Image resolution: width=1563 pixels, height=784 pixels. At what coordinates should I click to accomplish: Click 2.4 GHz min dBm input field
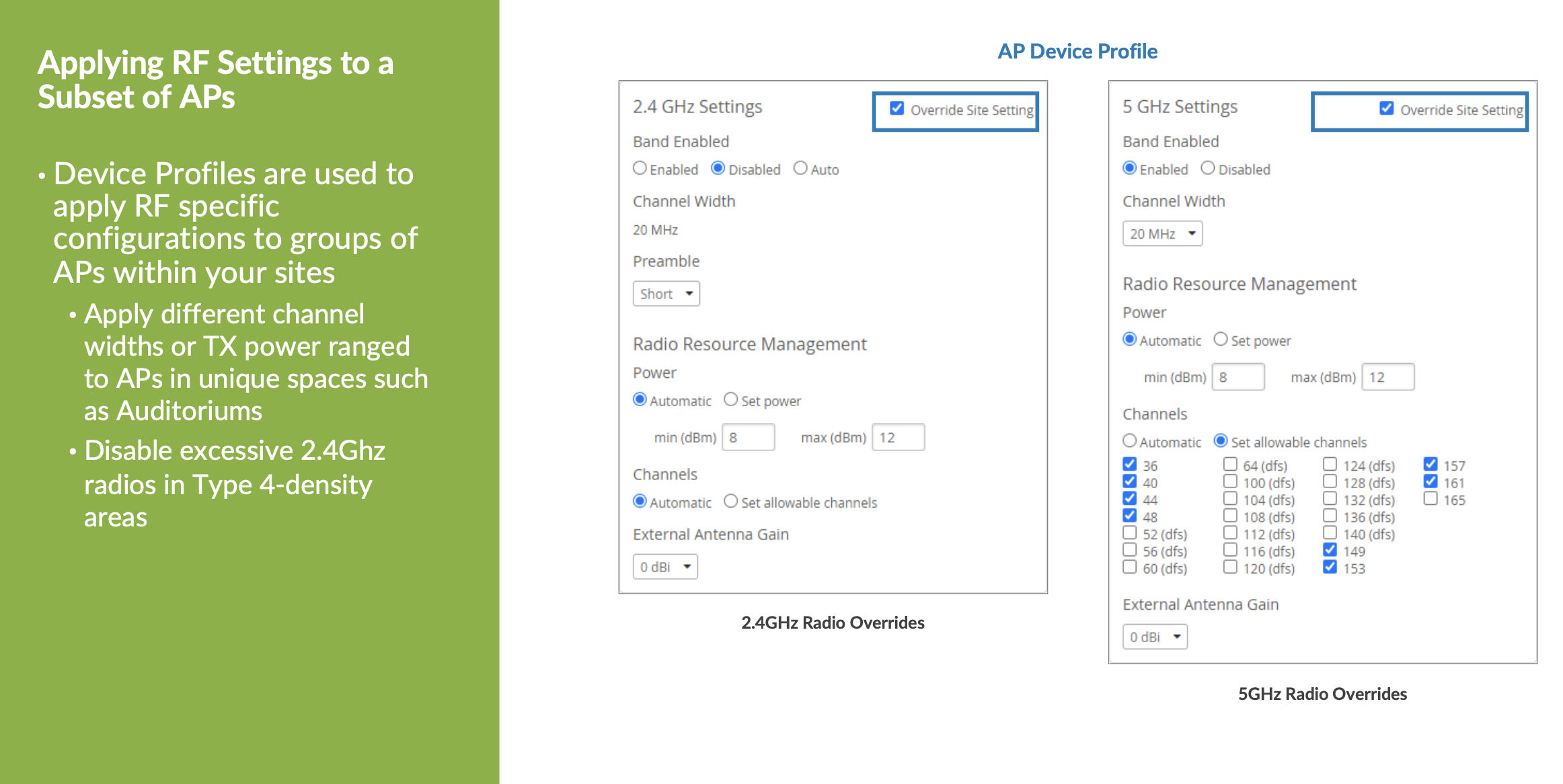748,437
